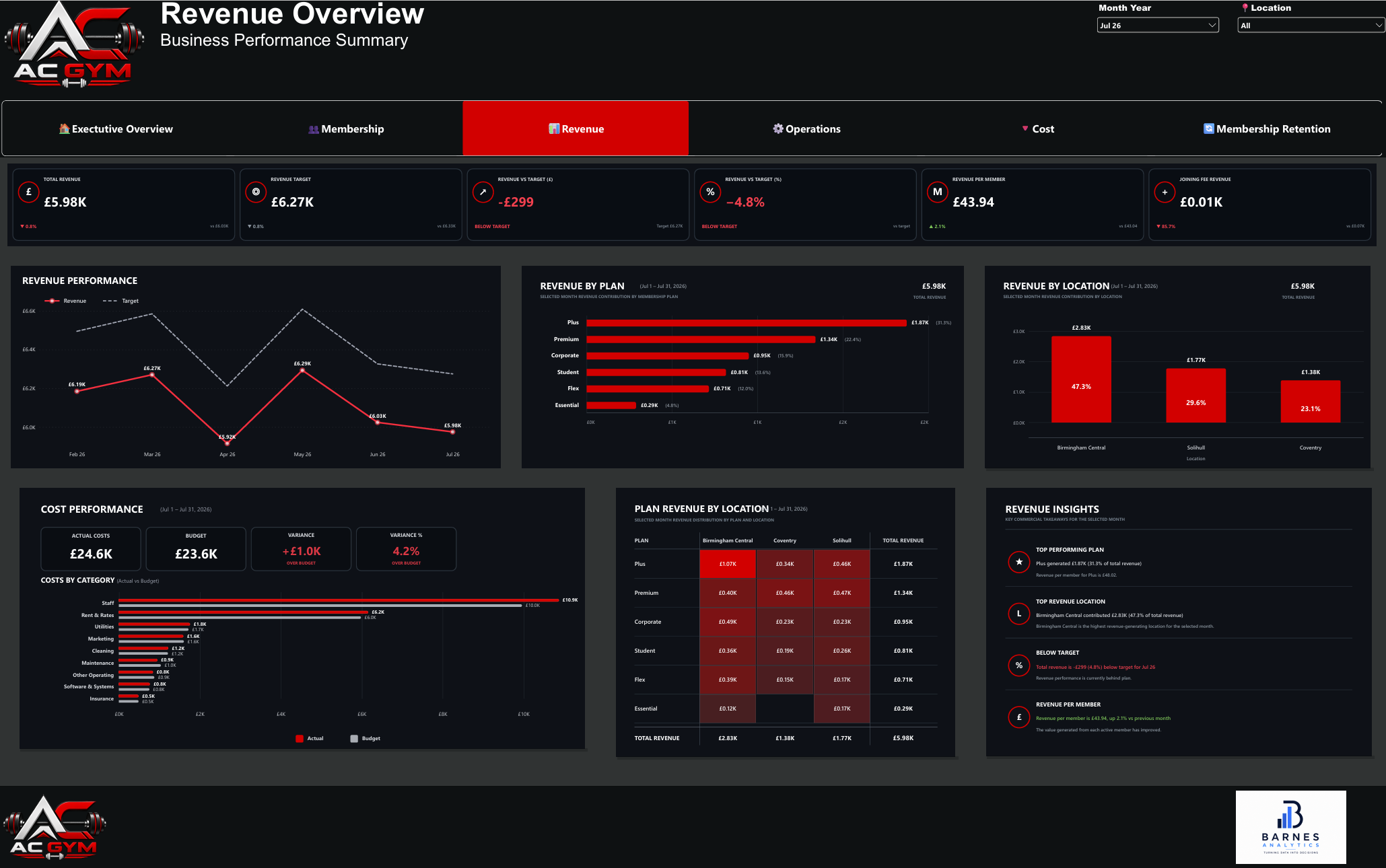Click the Corporate Coventry £0.23K cell
Viewport: 1386px width, 868px height.
785,622
